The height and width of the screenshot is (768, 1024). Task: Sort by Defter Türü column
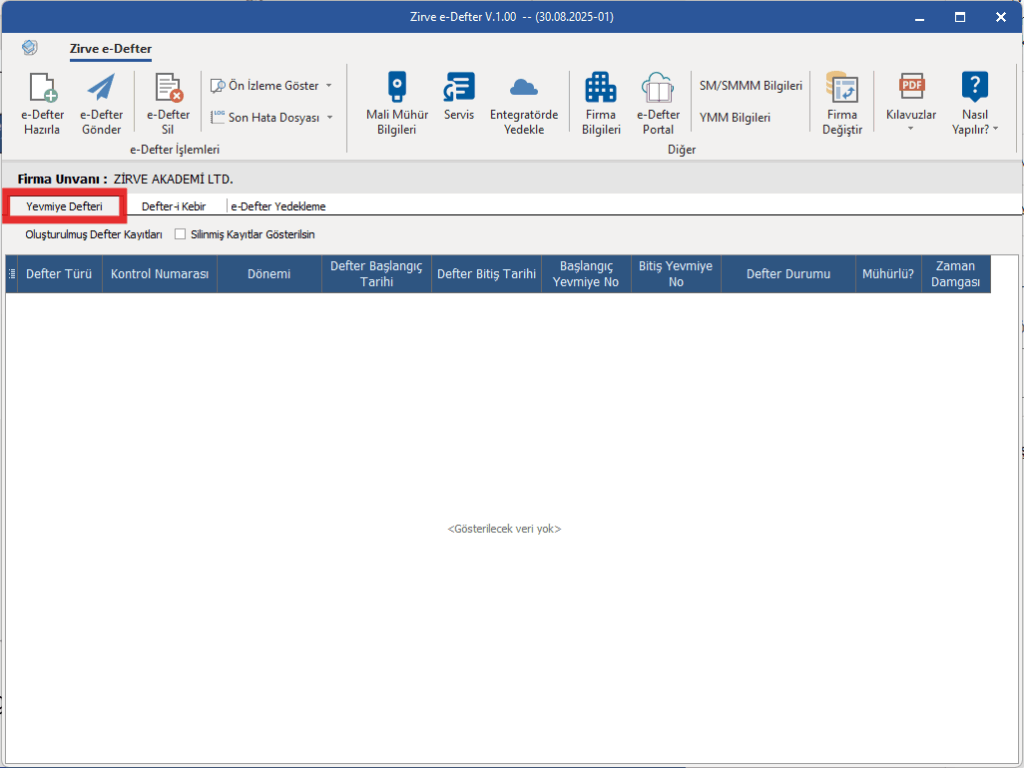click(x=59, y=274)
